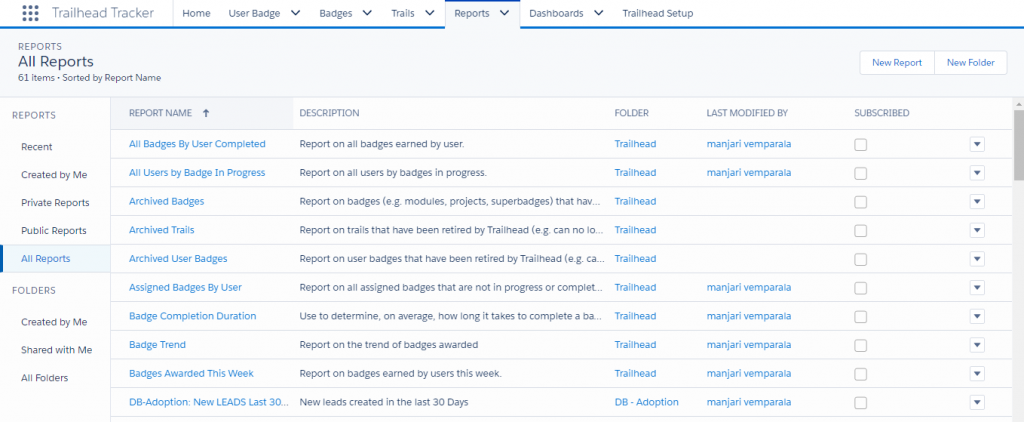Select the Reports tab
Viewport: 1024px width, 422px height.
472,13
